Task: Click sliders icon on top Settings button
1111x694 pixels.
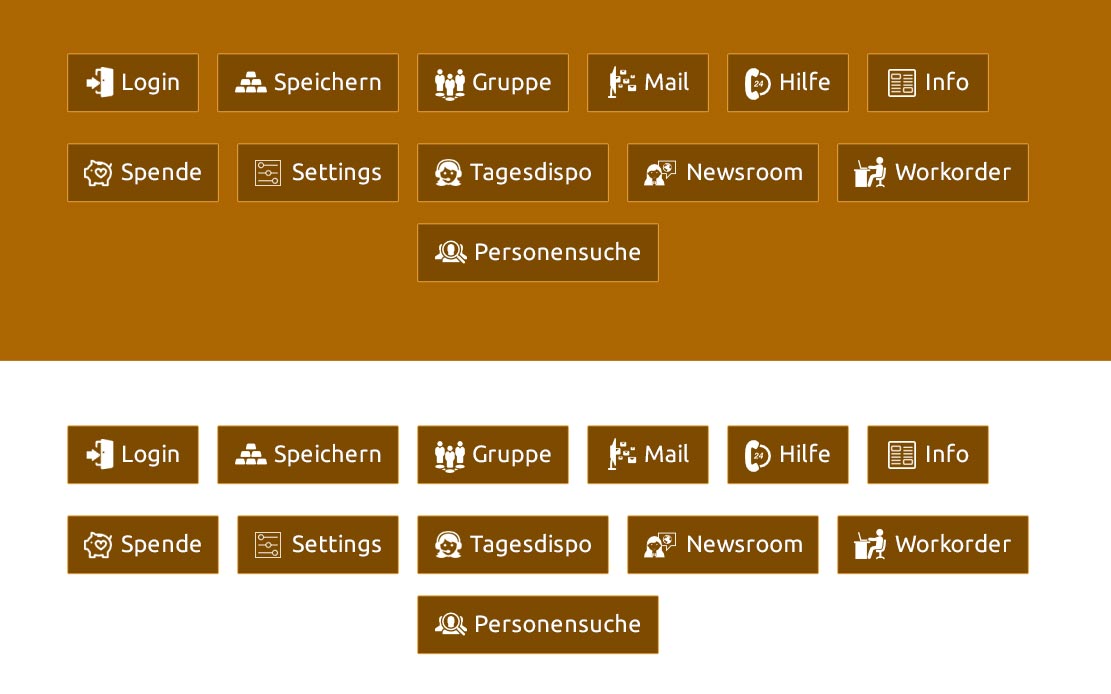Action: click(268, 173)
